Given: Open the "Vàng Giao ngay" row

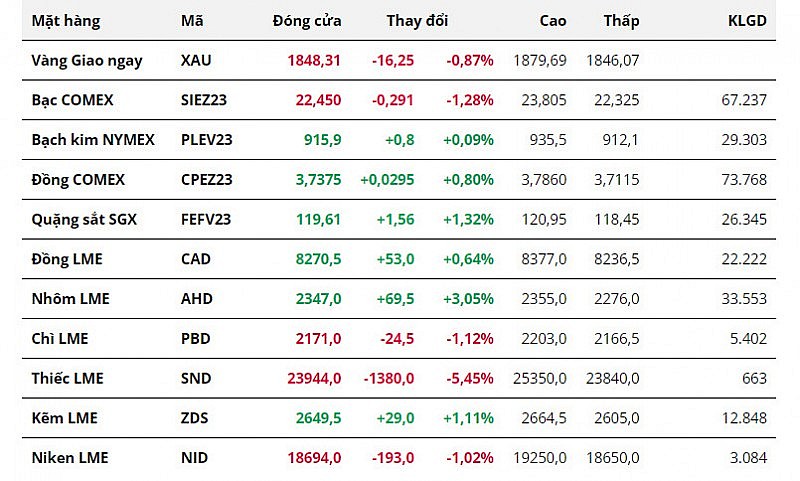Looking at the screenshot, I should (87, 60).
